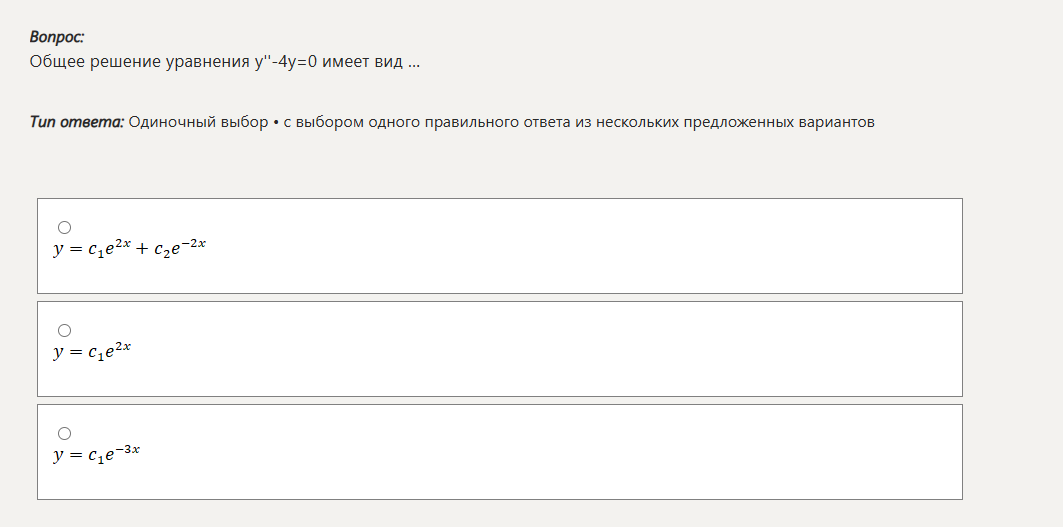Viewport: 1063px width, 527px height.
Task: Click the 'Тип ответа:' bold label
Action: click(x=77, y=122)
